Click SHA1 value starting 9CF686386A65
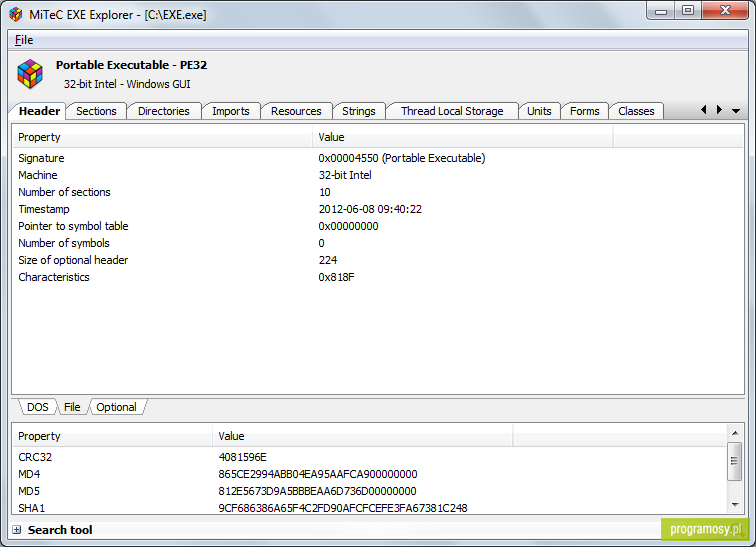This screenshot has height=547, width=756. click(x=343, y=508)
